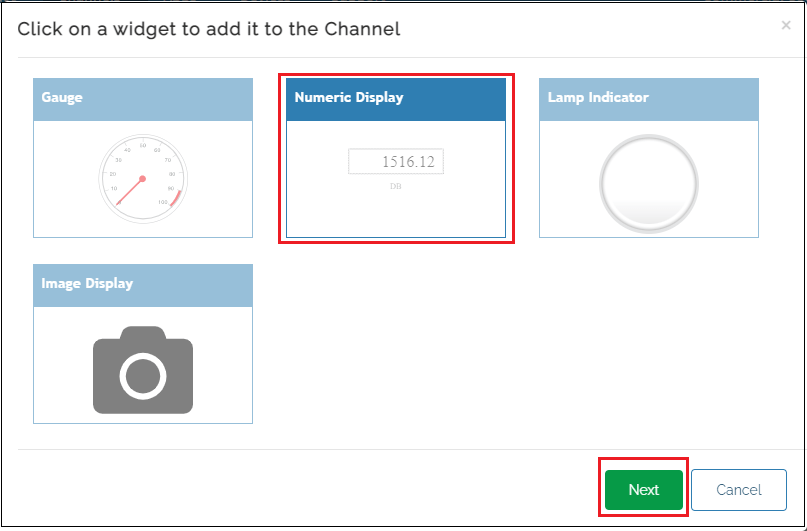
Task: Choose the round lamp indicator icon
Action: click(x=648, y=182)
